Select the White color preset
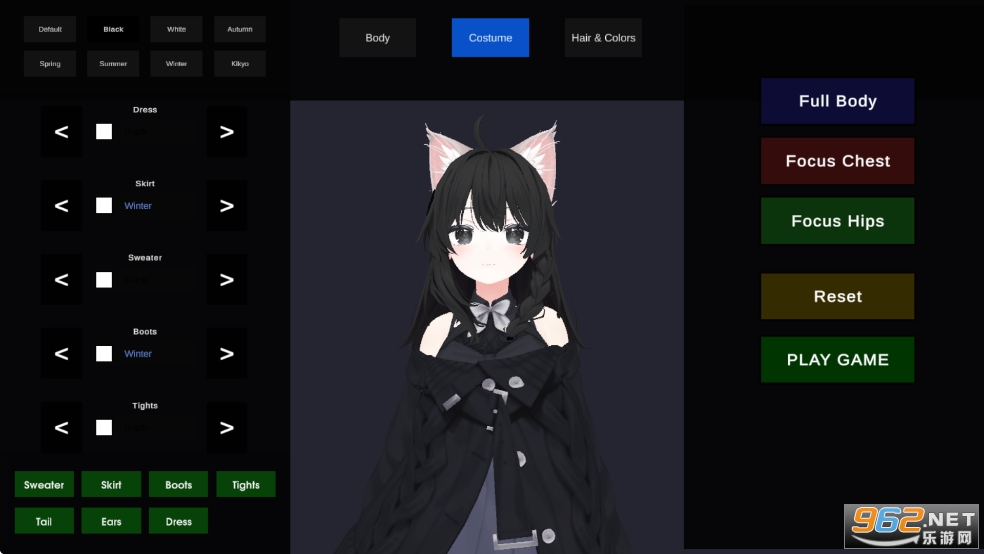The height and width of the screenshot is (554, 984). pyautogui.click(x=176, y=29)
